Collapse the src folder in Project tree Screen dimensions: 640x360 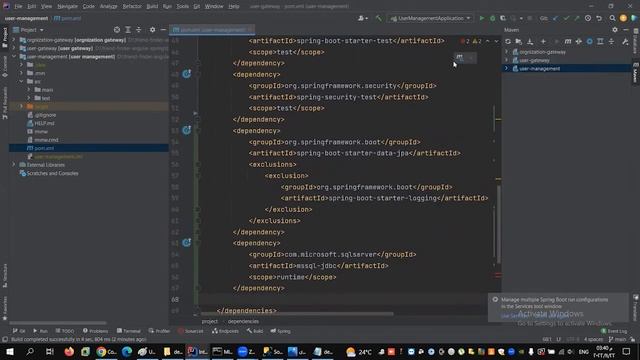click(x=22, y=82)
